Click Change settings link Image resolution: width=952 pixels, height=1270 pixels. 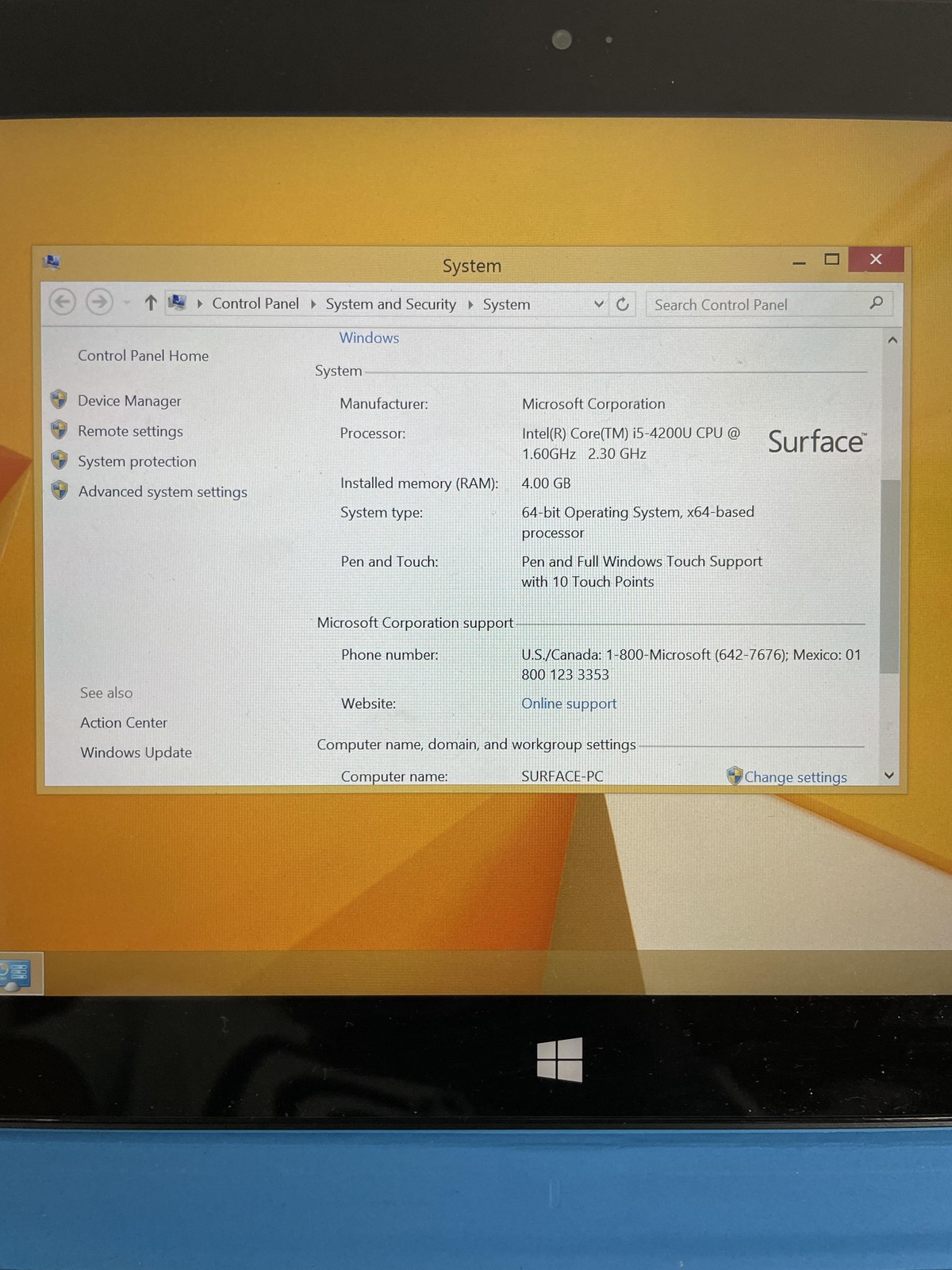[x=796, y=777]
